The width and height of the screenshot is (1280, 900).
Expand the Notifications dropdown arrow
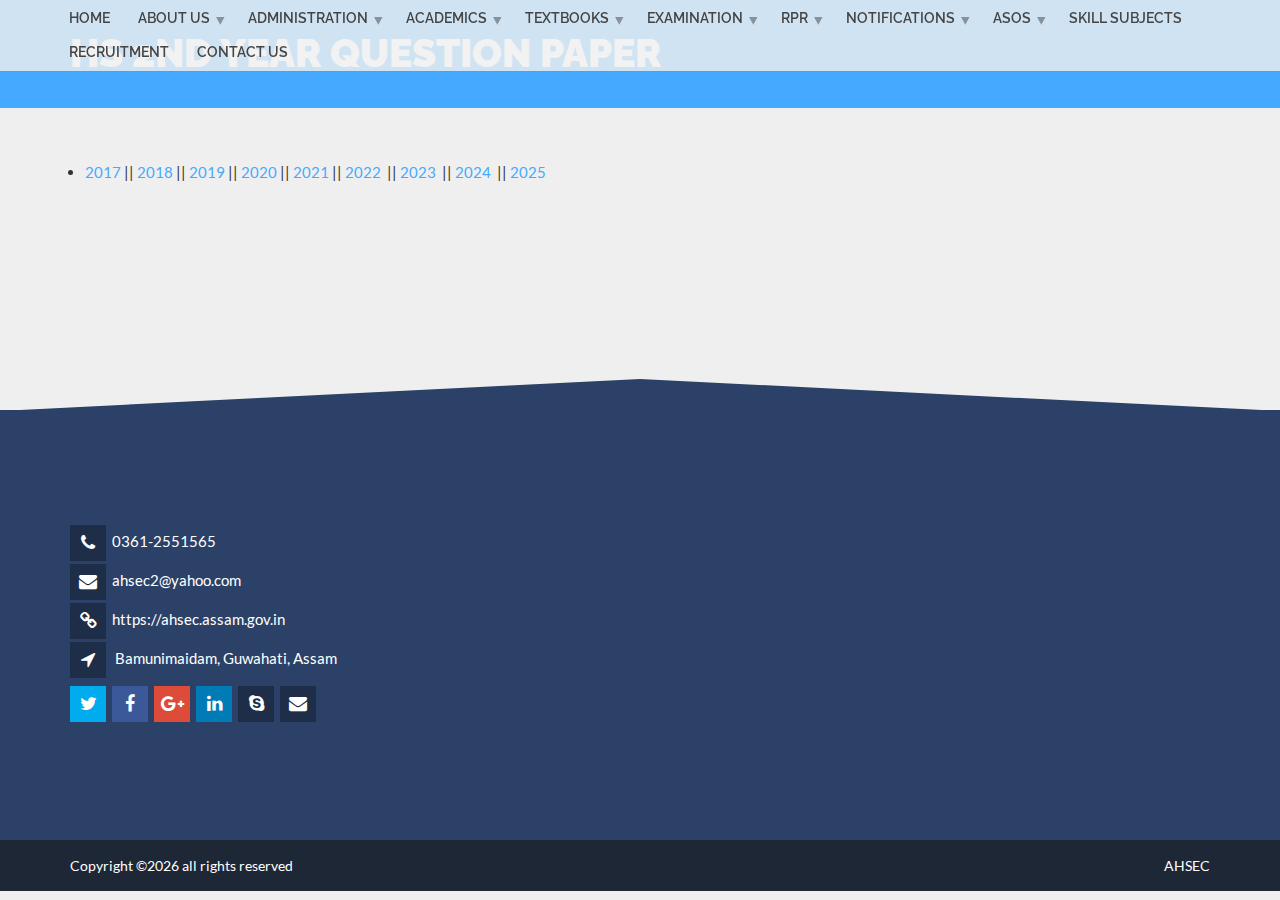pyautogui.click(x=965, y=20)
